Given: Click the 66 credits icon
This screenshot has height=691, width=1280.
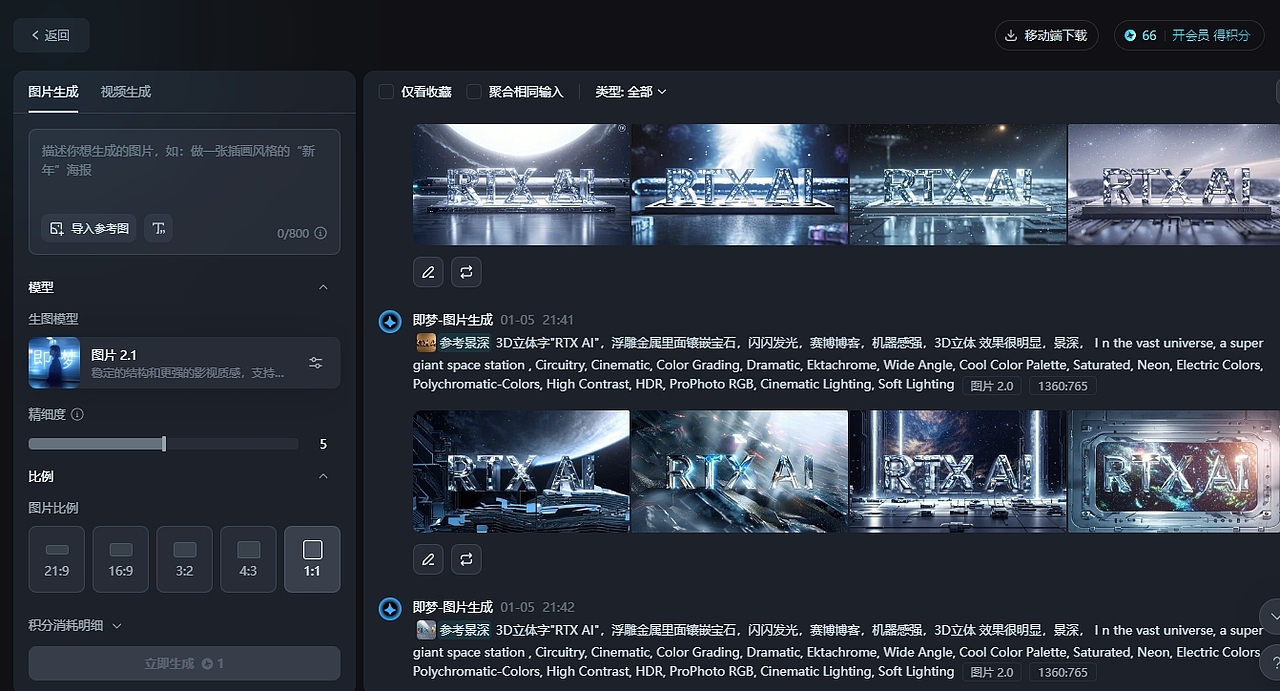Looking at the screenshot, I should click(x=1130, y=35).
